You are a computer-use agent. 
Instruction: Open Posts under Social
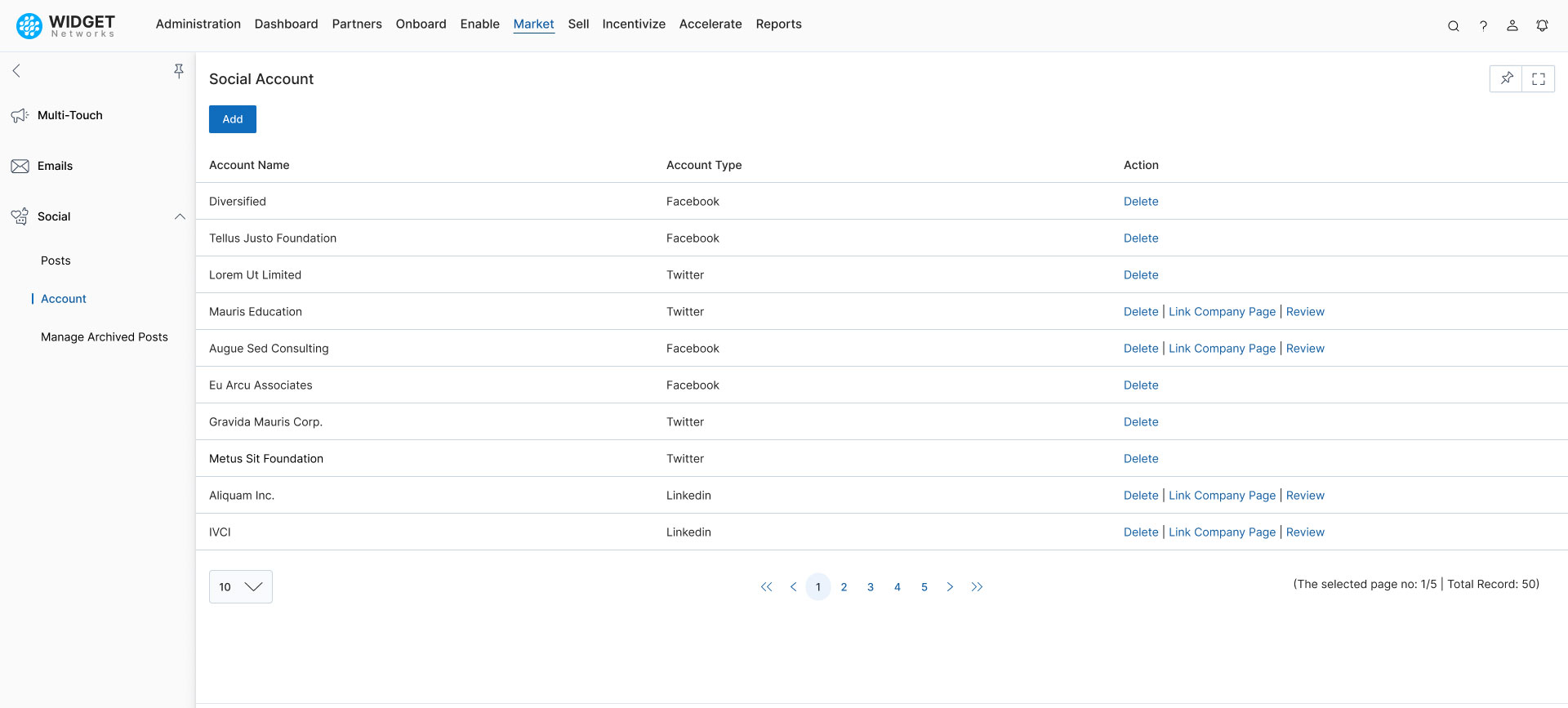(56, 261)
